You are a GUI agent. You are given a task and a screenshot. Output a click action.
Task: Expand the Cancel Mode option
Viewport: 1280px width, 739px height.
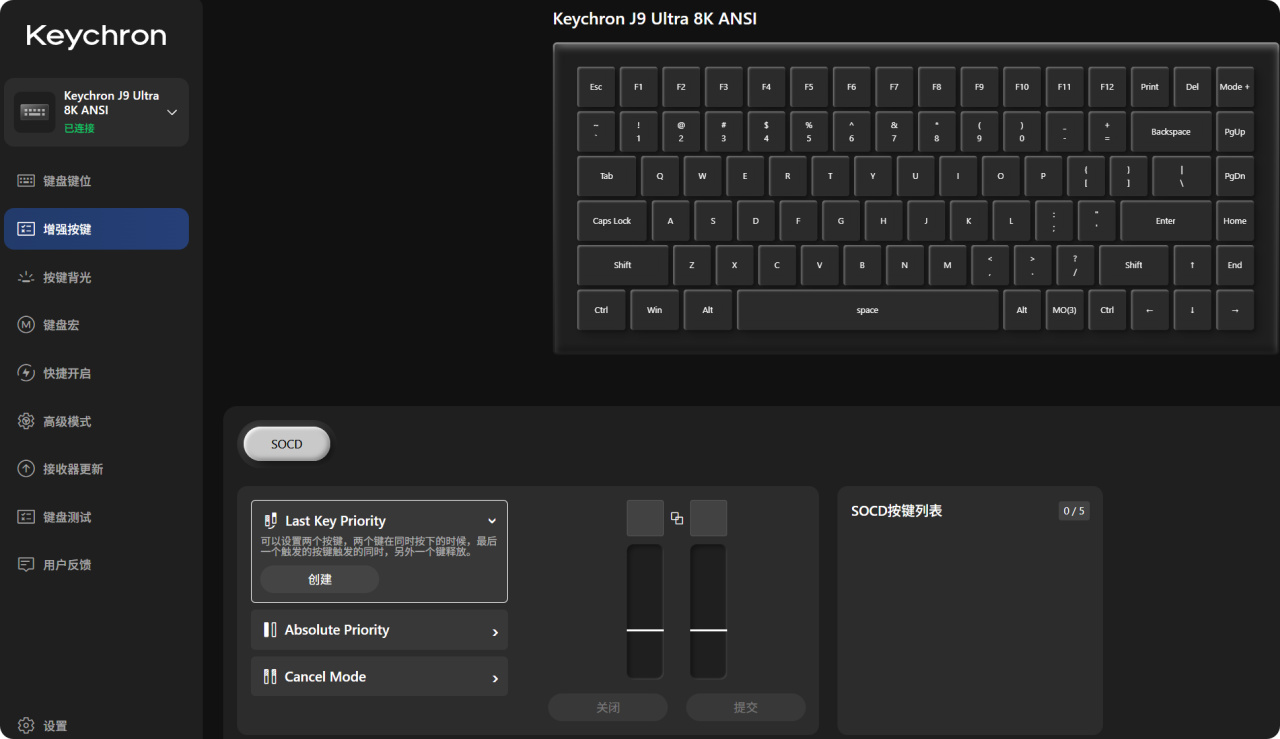pyautogui.click(x=379, y=677)
